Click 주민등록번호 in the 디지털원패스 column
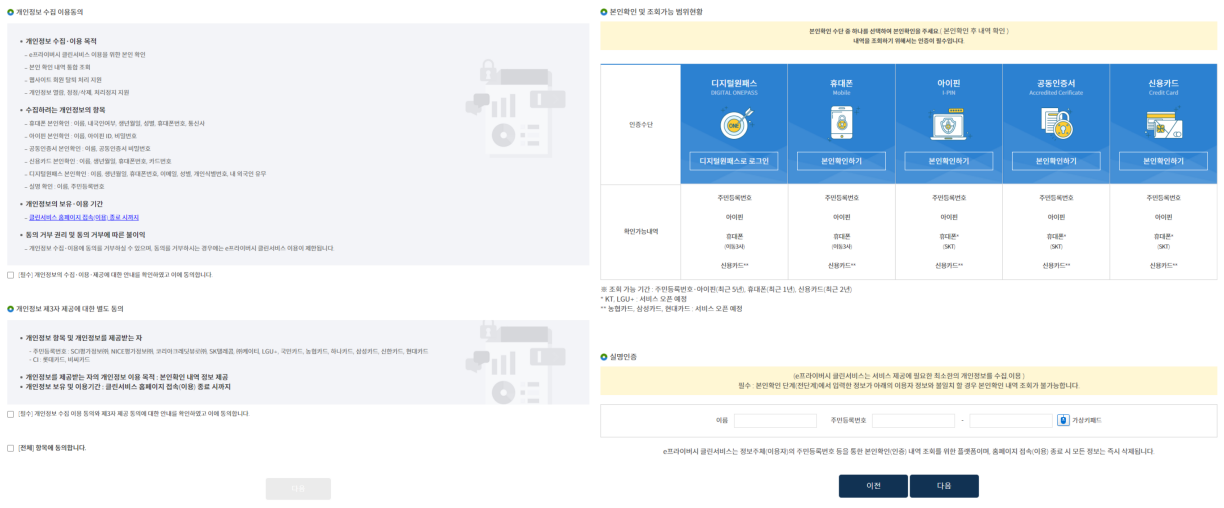 733,198
